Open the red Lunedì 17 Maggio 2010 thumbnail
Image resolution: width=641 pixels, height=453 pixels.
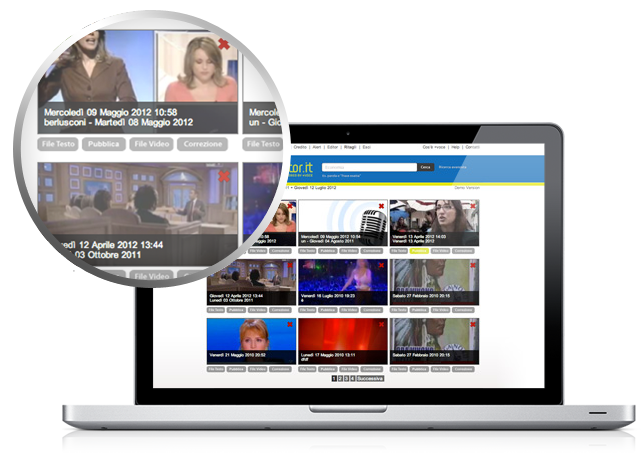click(x=343, y=341)
